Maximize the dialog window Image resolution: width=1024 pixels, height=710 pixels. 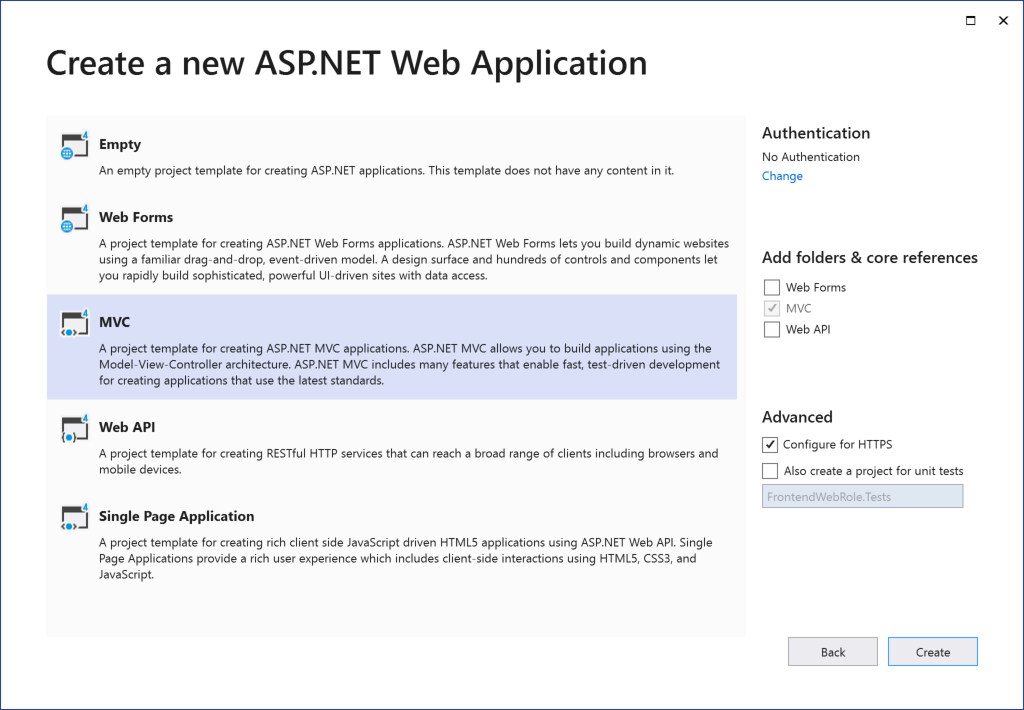point(970,20)
